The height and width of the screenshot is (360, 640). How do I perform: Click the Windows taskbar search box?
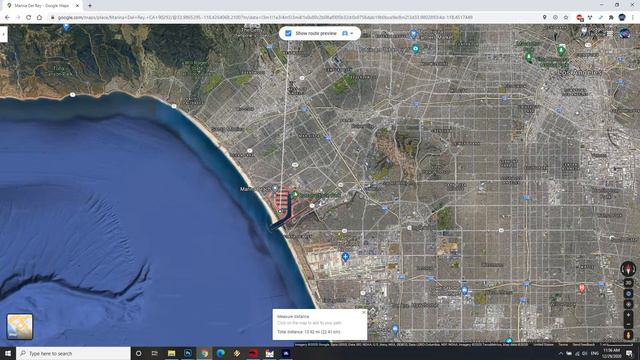point(73,353)
